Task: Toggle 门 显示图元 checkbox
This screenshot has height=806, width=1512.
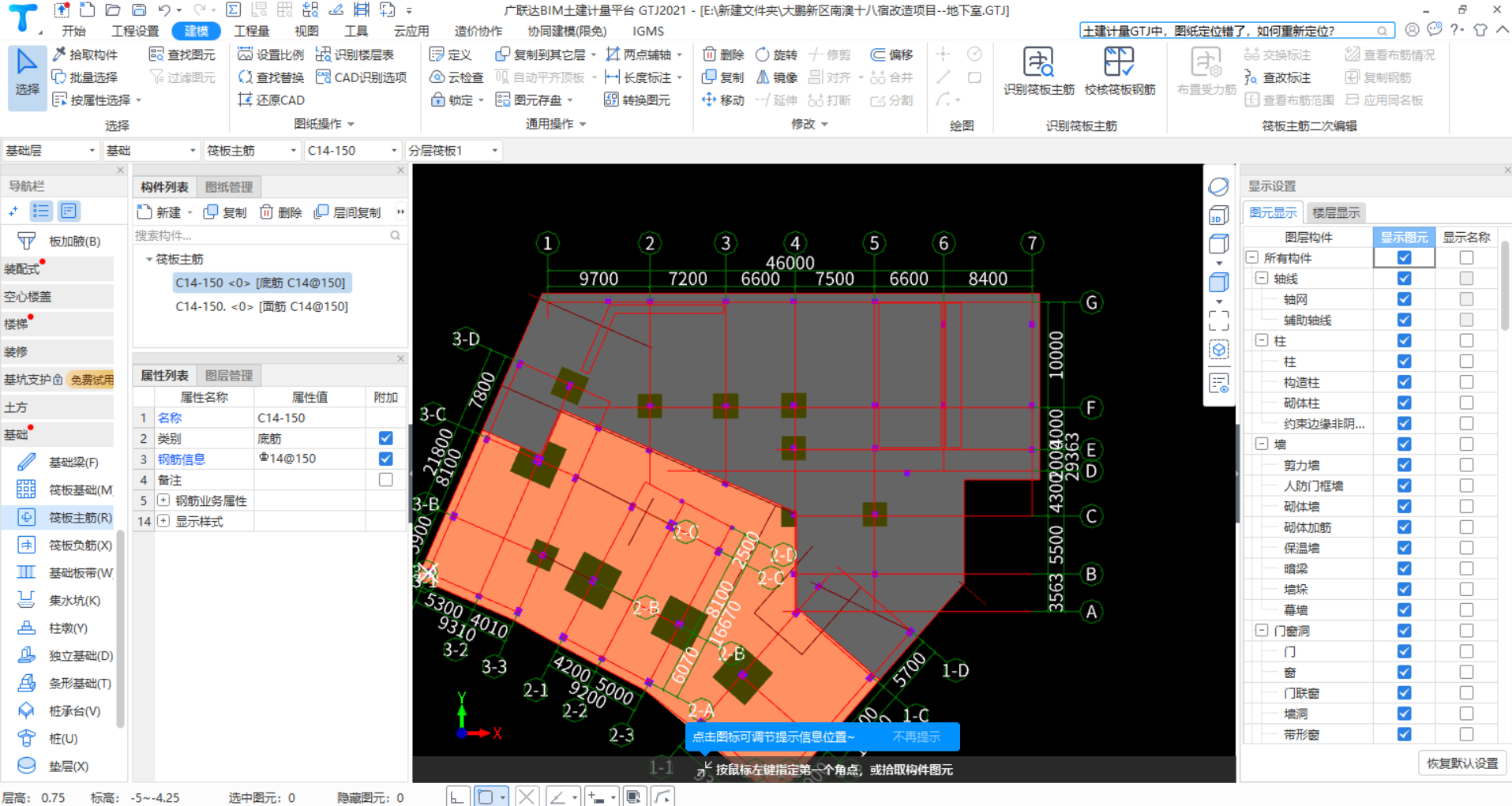Action: (x=1404, y=651)
